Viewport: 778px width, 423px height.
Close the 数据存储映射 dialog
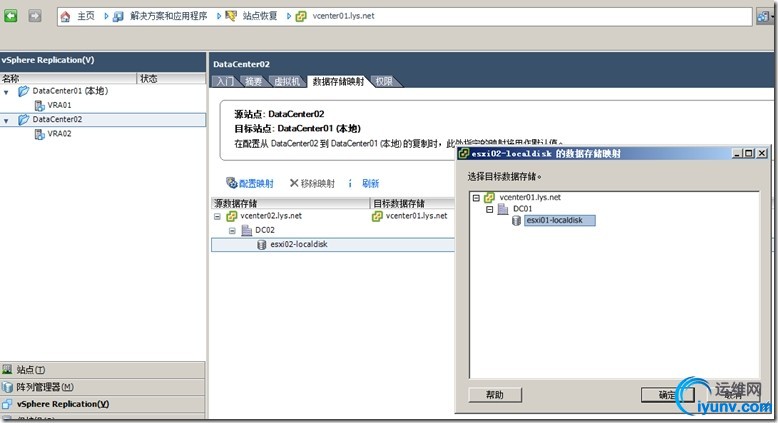pos(762,154)
